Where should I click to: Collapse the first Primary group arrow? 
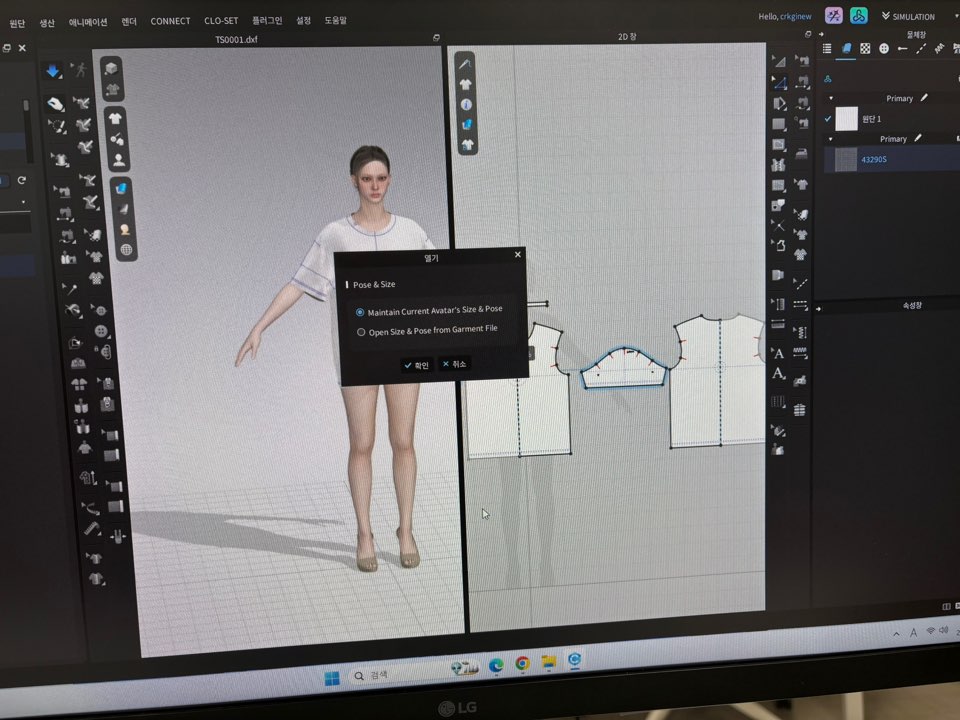click(830, 98)
